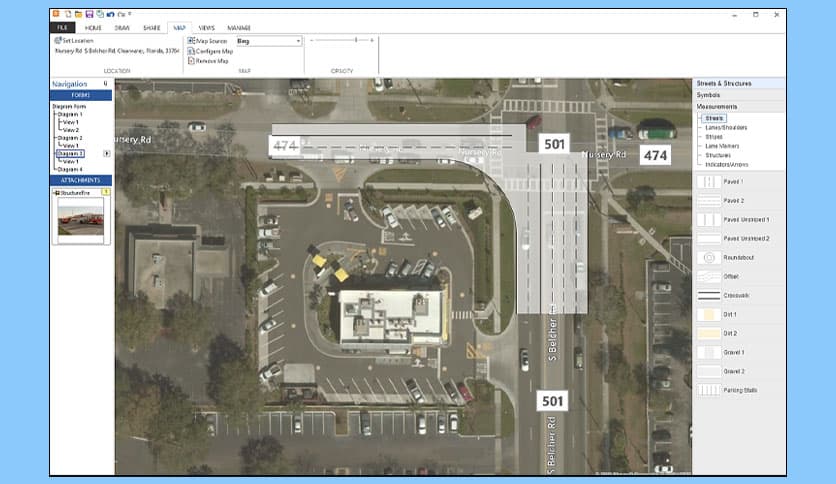Switch to the VIEWS ribbon tab
This screenshot has width=836, height=484.
pos(206,28)
